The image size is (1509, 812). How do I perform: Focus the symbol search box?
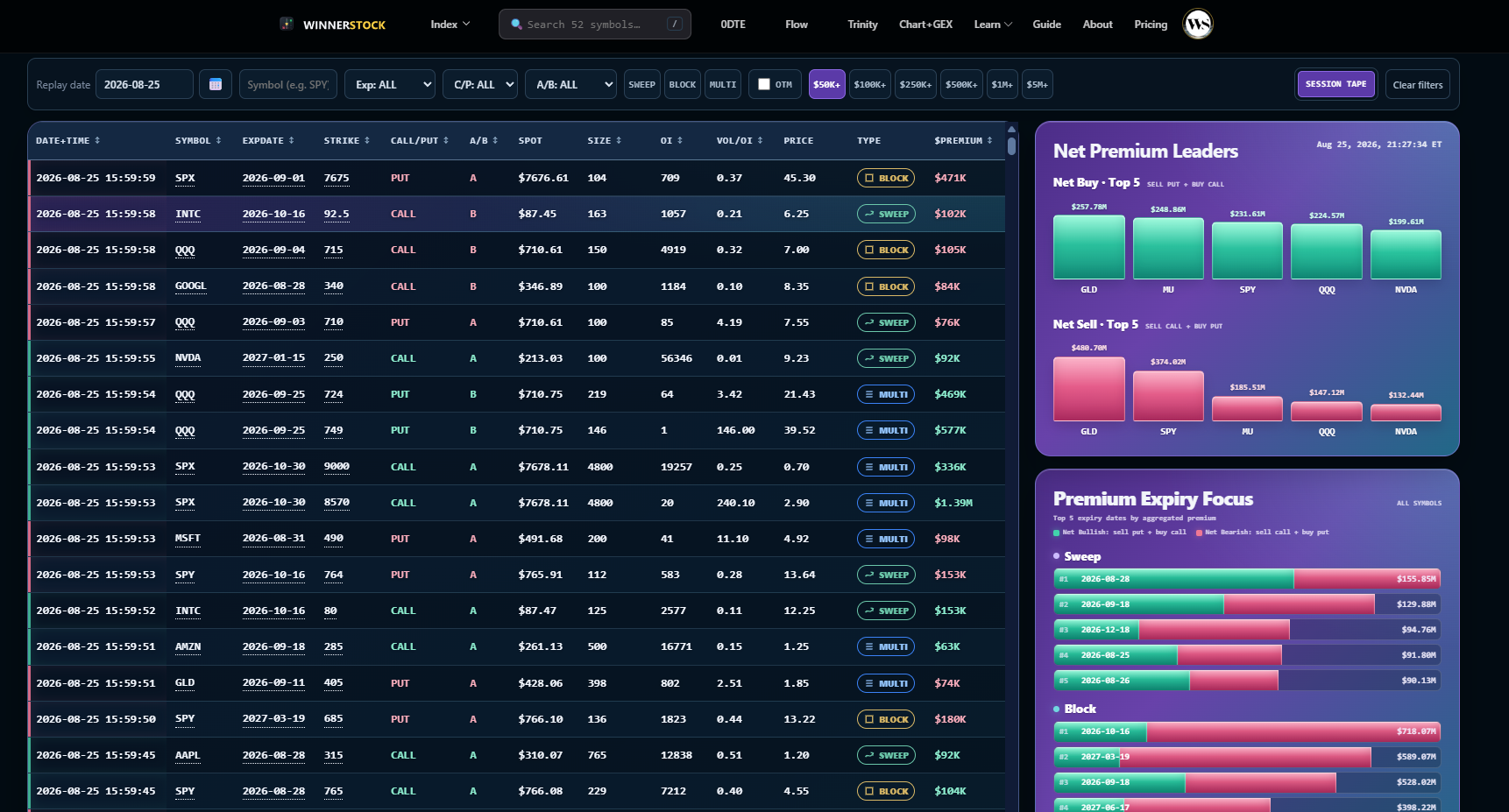click(595, 25)
